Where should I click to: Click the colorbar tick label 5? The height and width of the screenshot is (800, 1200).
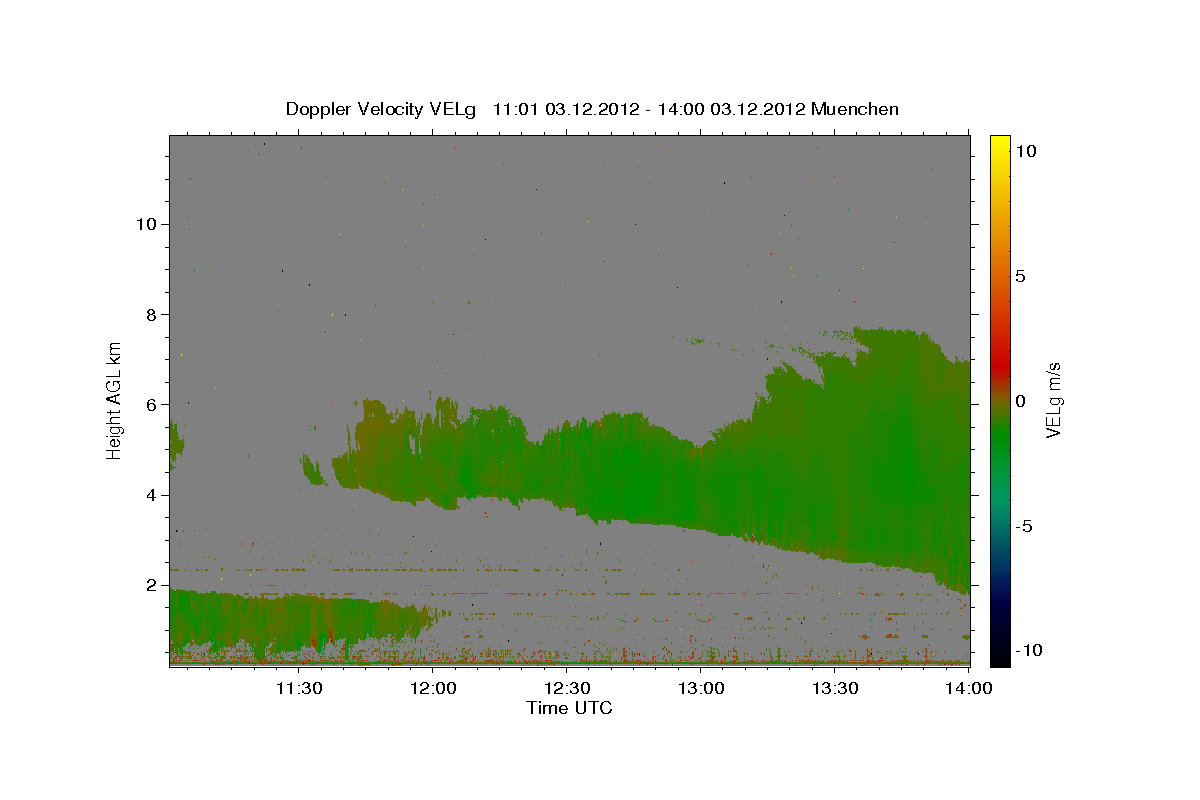pos(1020,276)
